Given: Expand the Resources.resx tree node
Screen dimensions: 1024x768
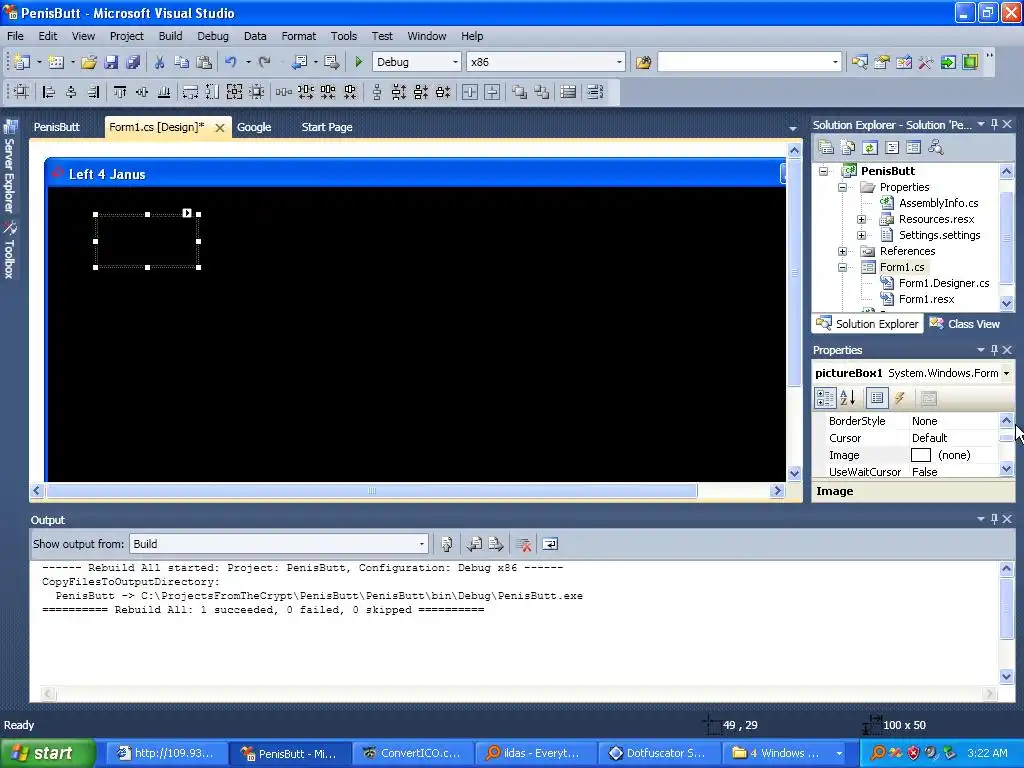Looking at the screenshot, I should (861, 219).
